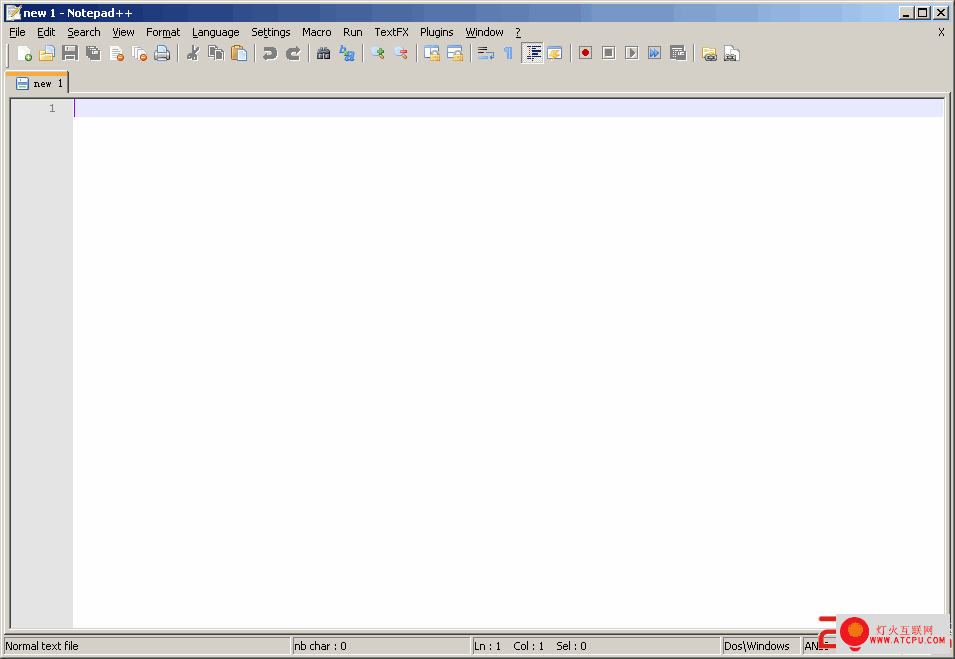Toggle show all characters pilcrow icon
The height and width of the screenshot is (659, 955).
tap(509, 54)
